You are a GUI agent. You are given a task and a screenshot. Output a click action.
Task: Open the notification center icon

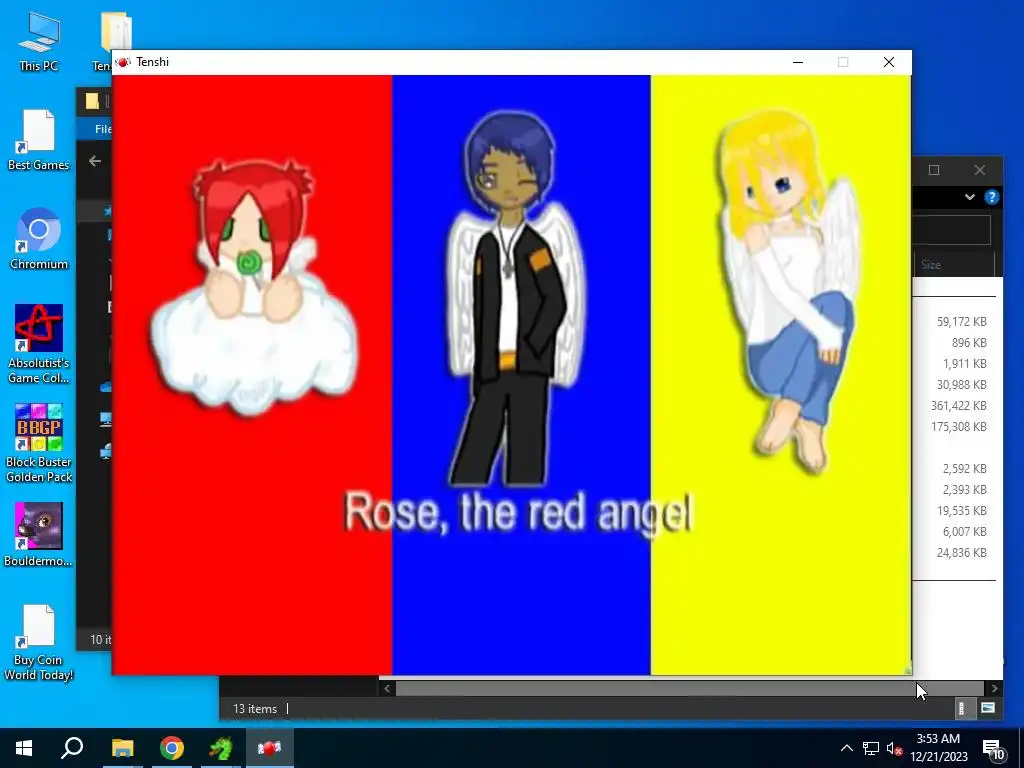click(993, 749)
